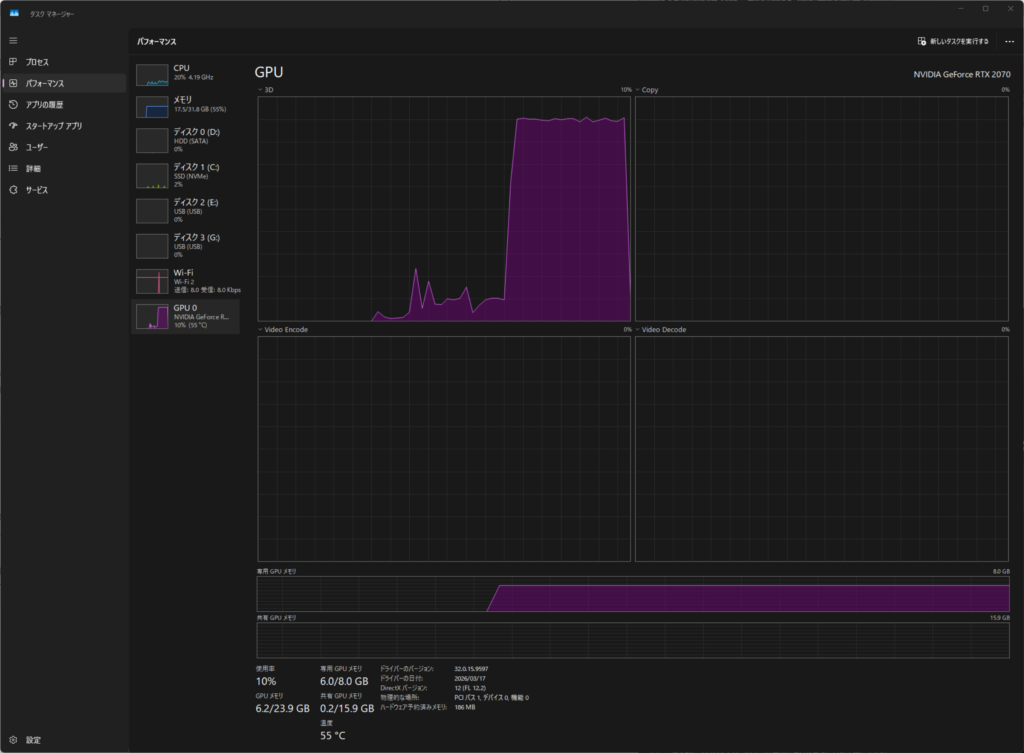Open 設定 gear at the bottom left

13,740
